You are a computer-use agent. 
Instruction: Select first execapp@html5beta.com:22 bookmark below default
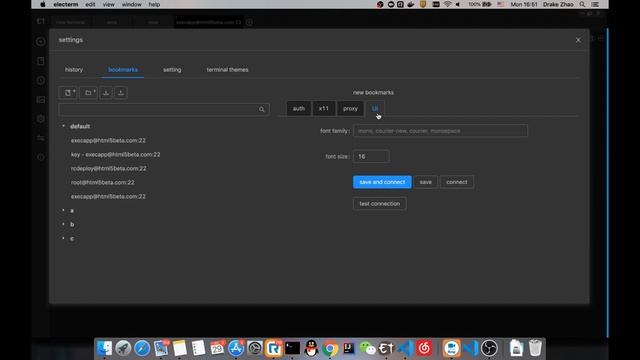point(108,140)
